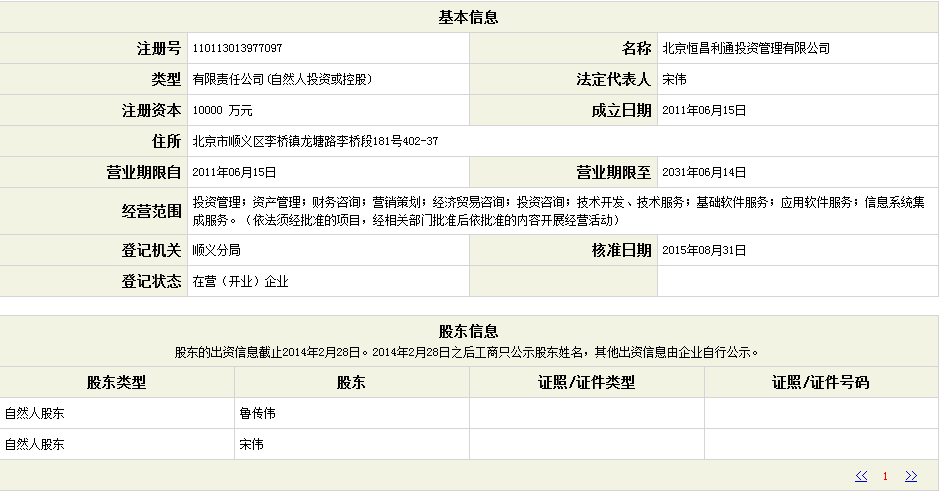Go to the previous shareholder page

tap(861, 476)
